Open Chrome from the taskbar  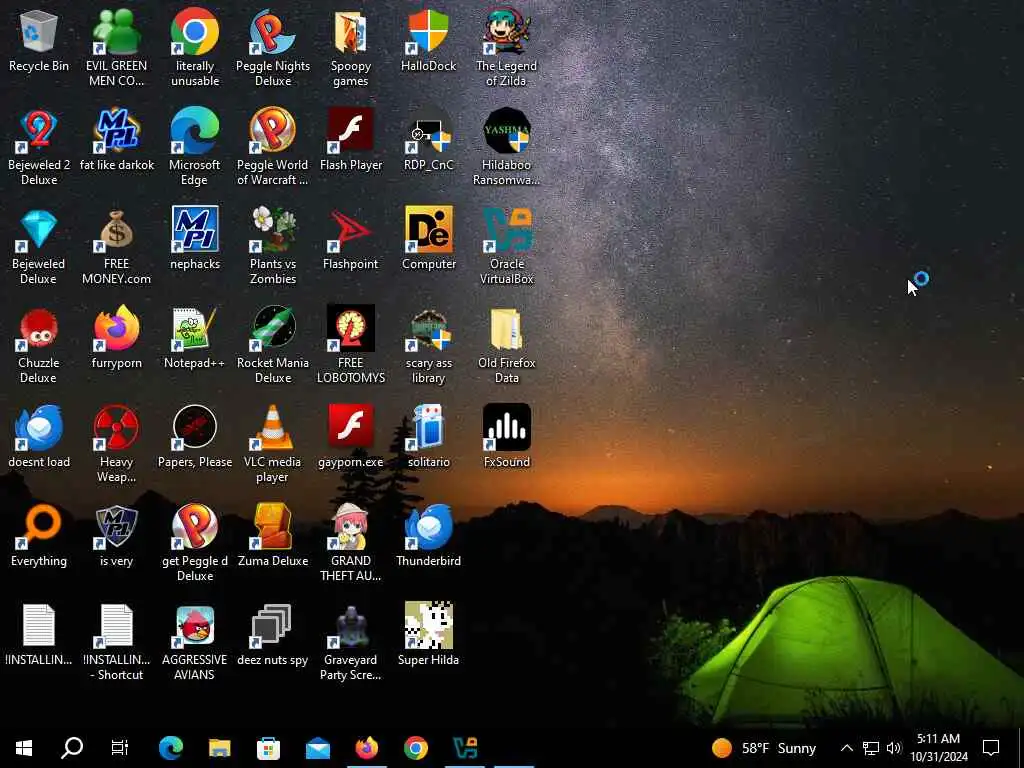point(416,748)
